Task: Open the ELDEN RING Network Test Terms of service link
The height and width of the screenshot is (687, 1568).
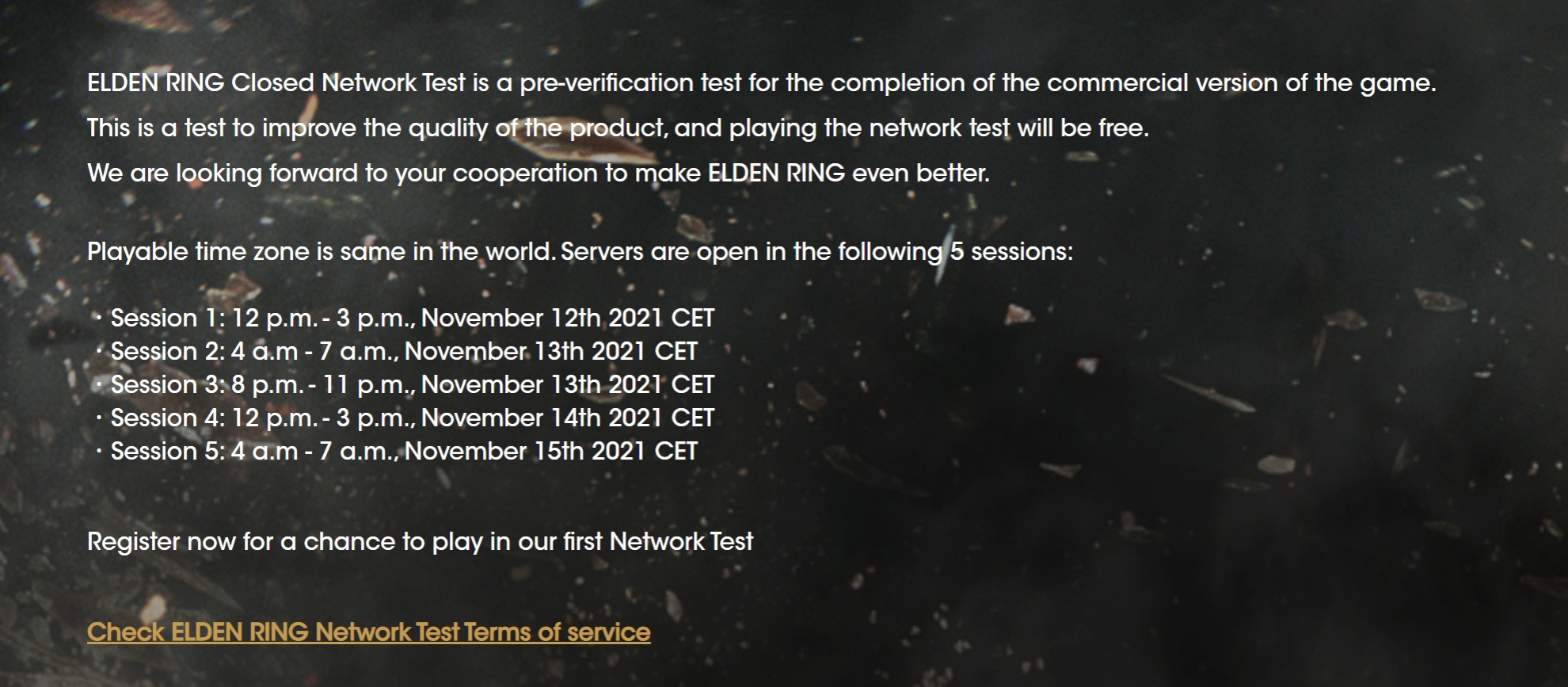Action: [368, 632]
